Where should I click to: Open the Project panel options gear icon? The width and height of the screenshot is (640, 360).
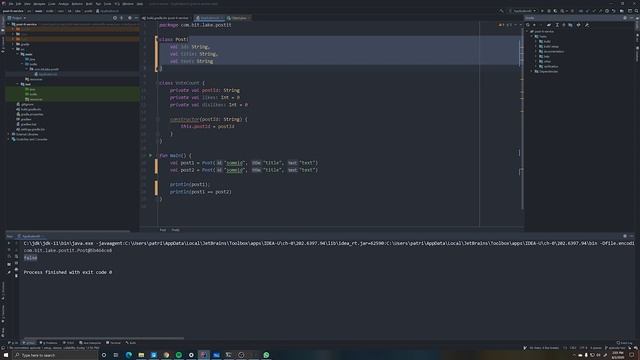130,18
